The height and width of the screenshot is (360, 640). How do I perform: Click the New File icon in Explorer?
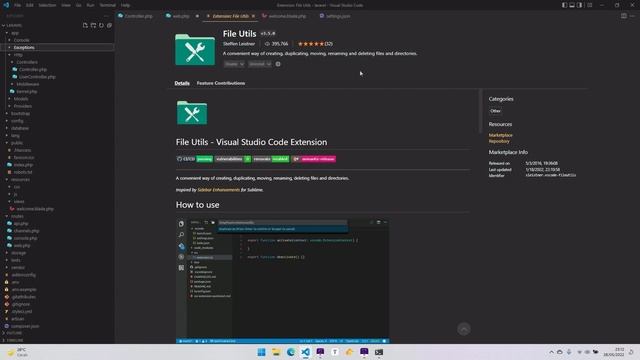coord(85,25)
